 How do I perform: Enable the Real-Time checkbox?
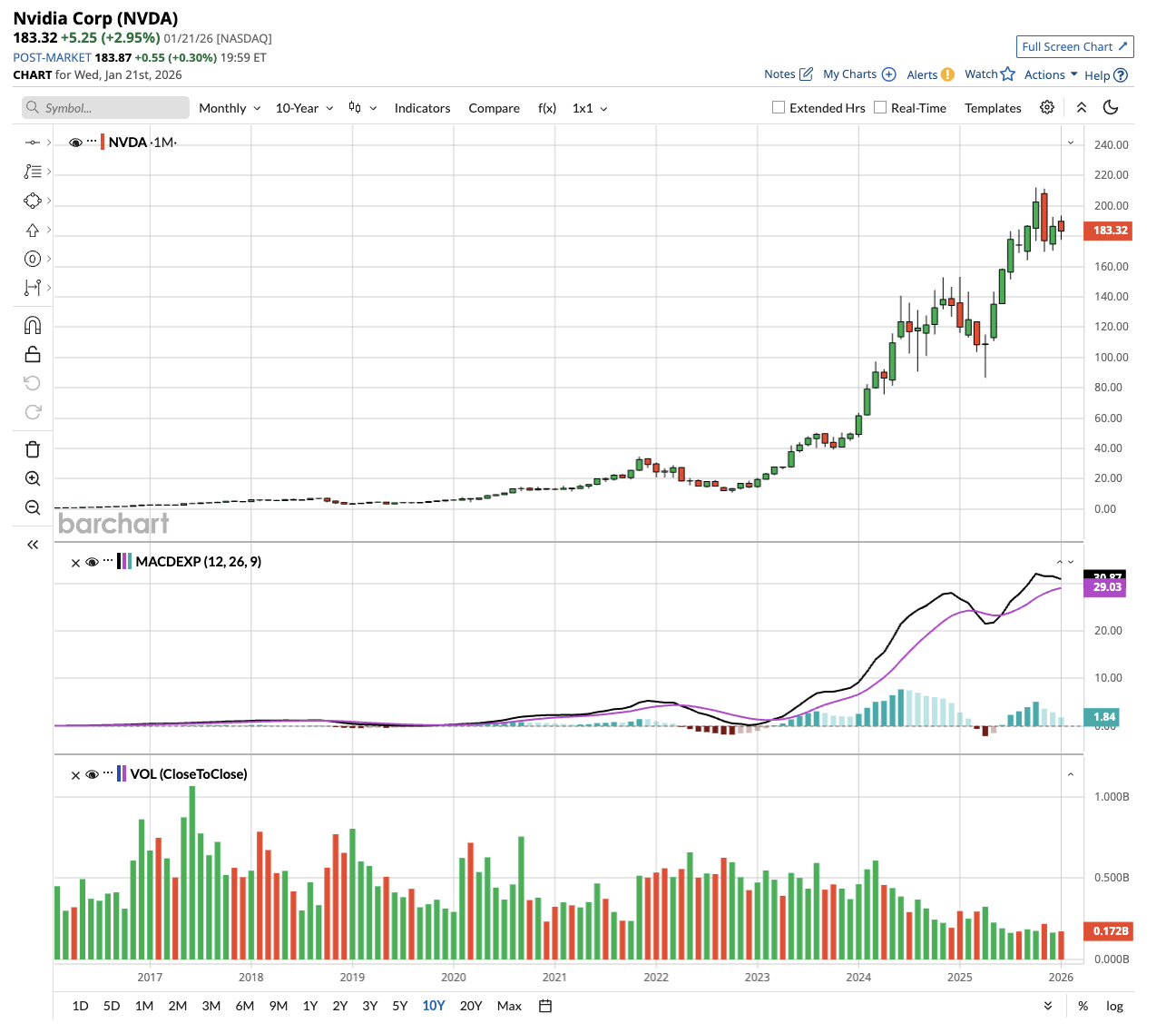tap(880, 107)
